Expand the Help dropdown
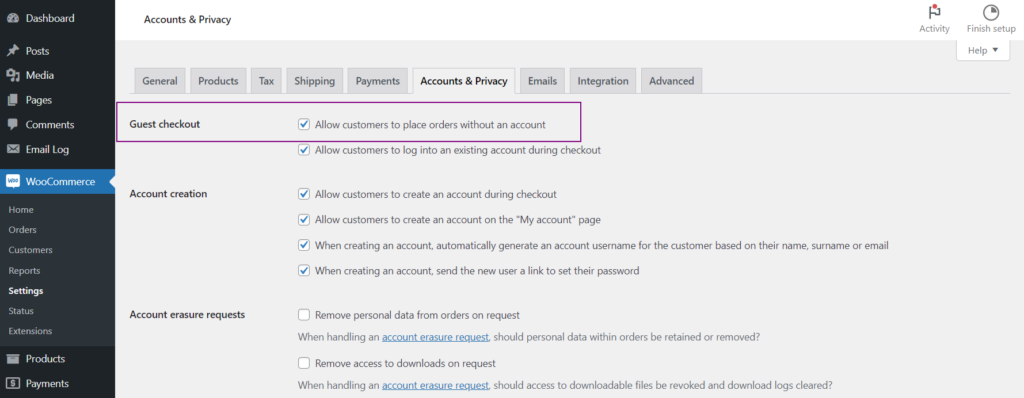Image resolution: width=1024 pixels, height=398 pixels. point(983,50)
